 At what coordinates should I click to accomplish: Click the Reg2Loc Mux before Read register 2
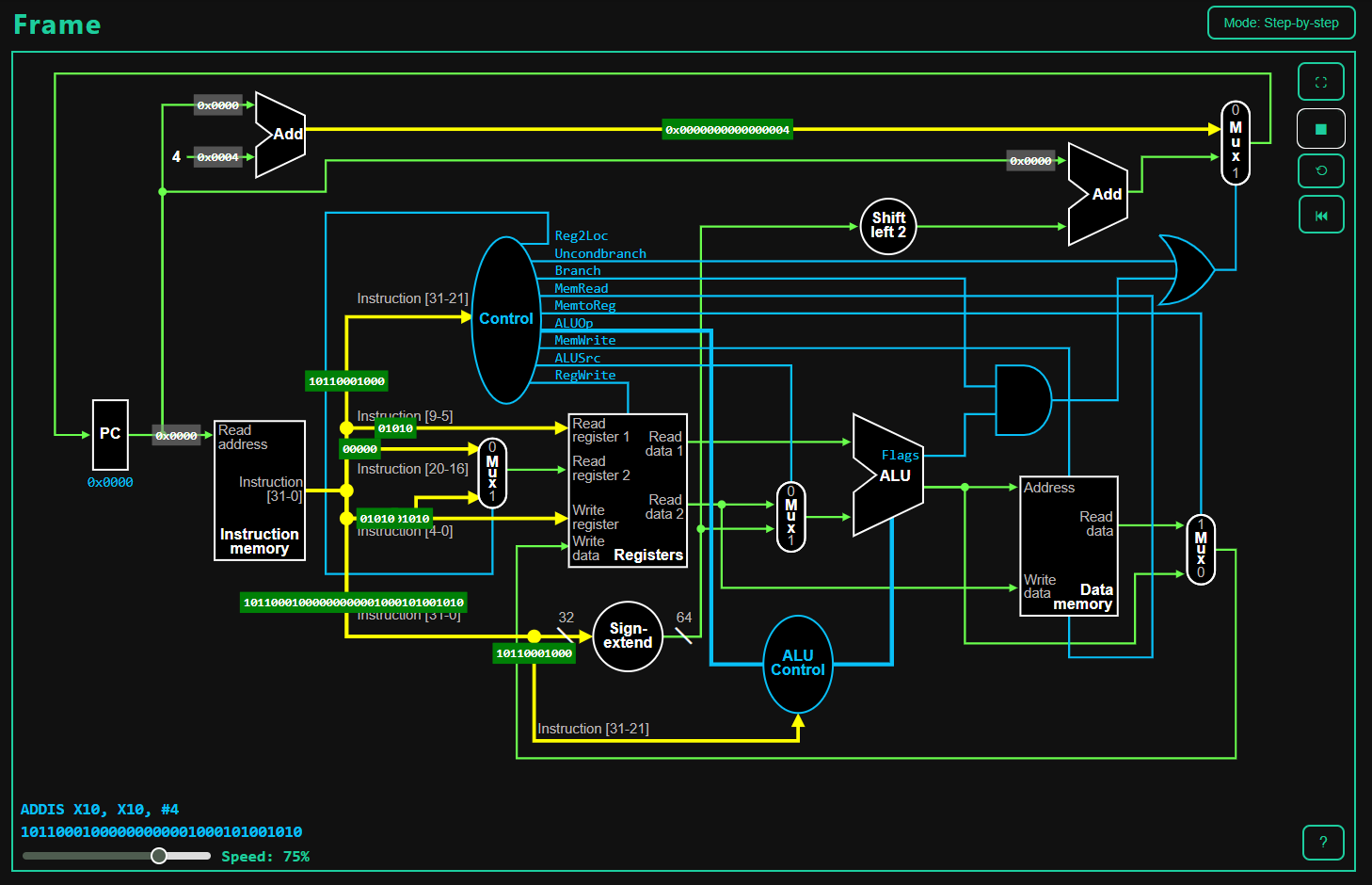[492, 473]
